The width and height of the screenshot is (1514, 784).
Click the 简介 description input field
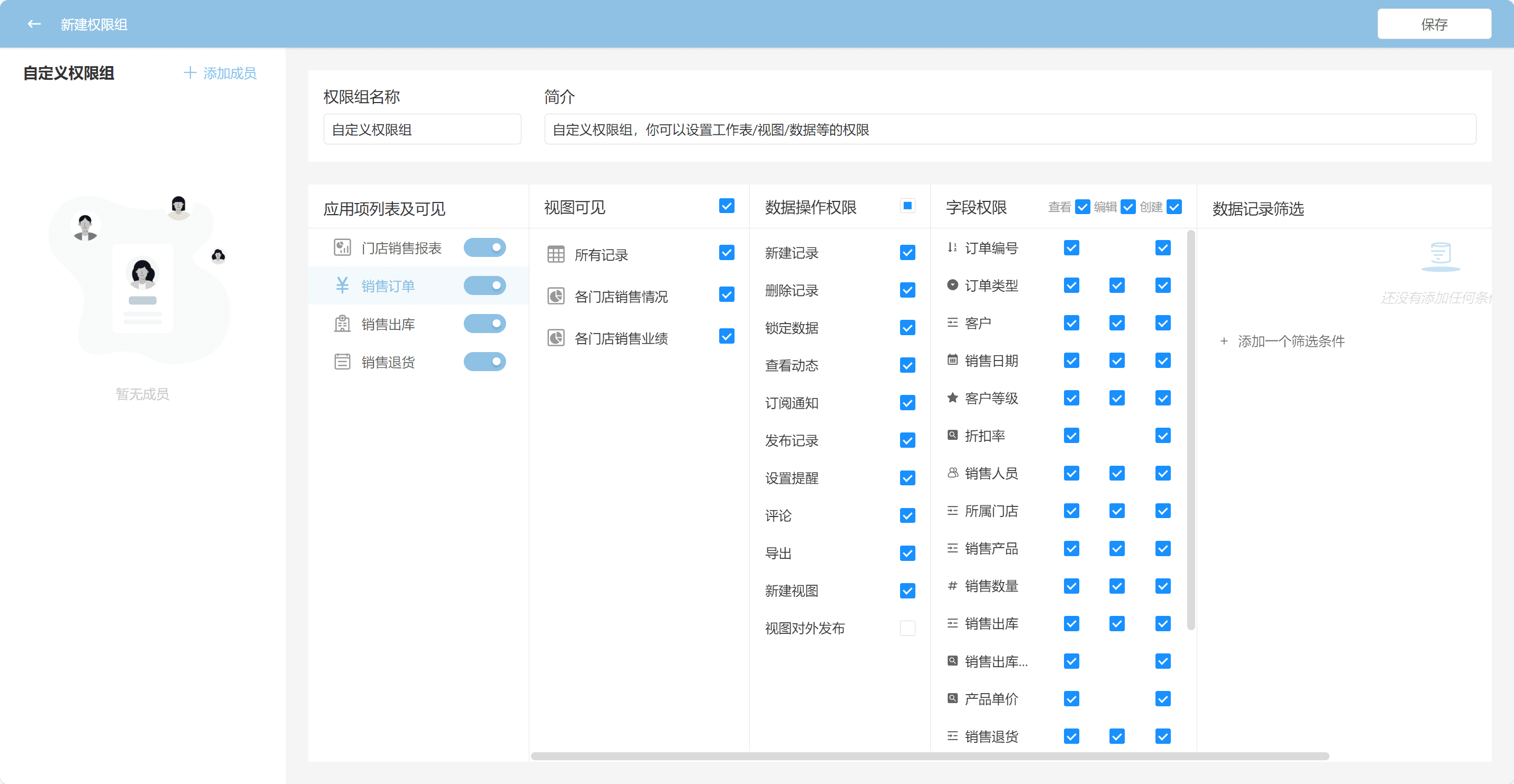point(1009,130)
